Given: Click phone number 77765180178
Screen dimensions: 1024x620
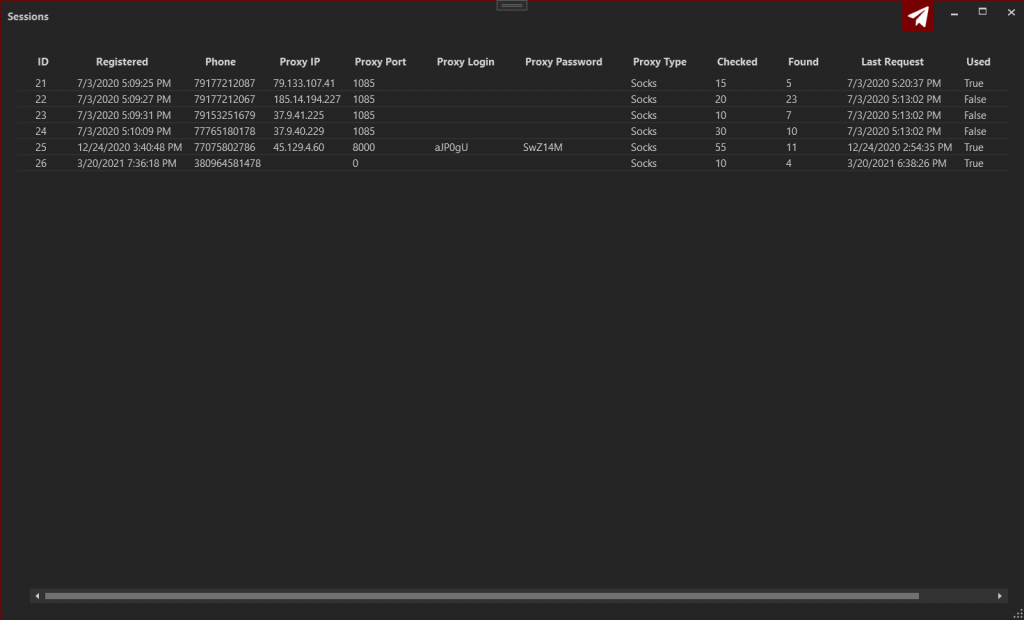Looking at the screenshot, I should click(x=225, y=131).
